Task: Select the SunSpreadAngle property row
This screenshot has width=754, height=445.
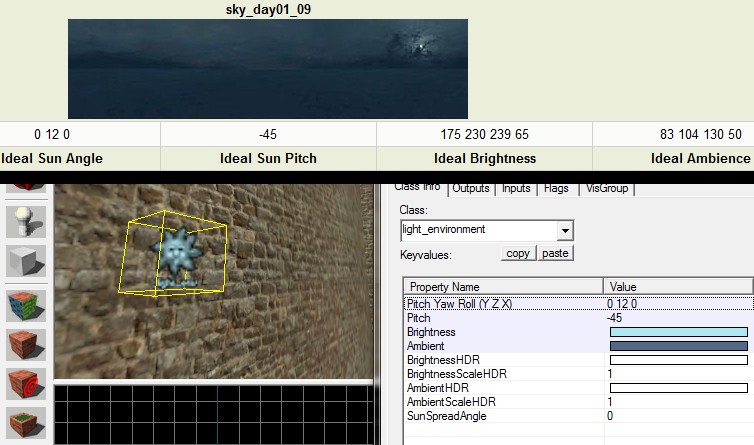Action: pyautogui.click(x=578, y=416)
